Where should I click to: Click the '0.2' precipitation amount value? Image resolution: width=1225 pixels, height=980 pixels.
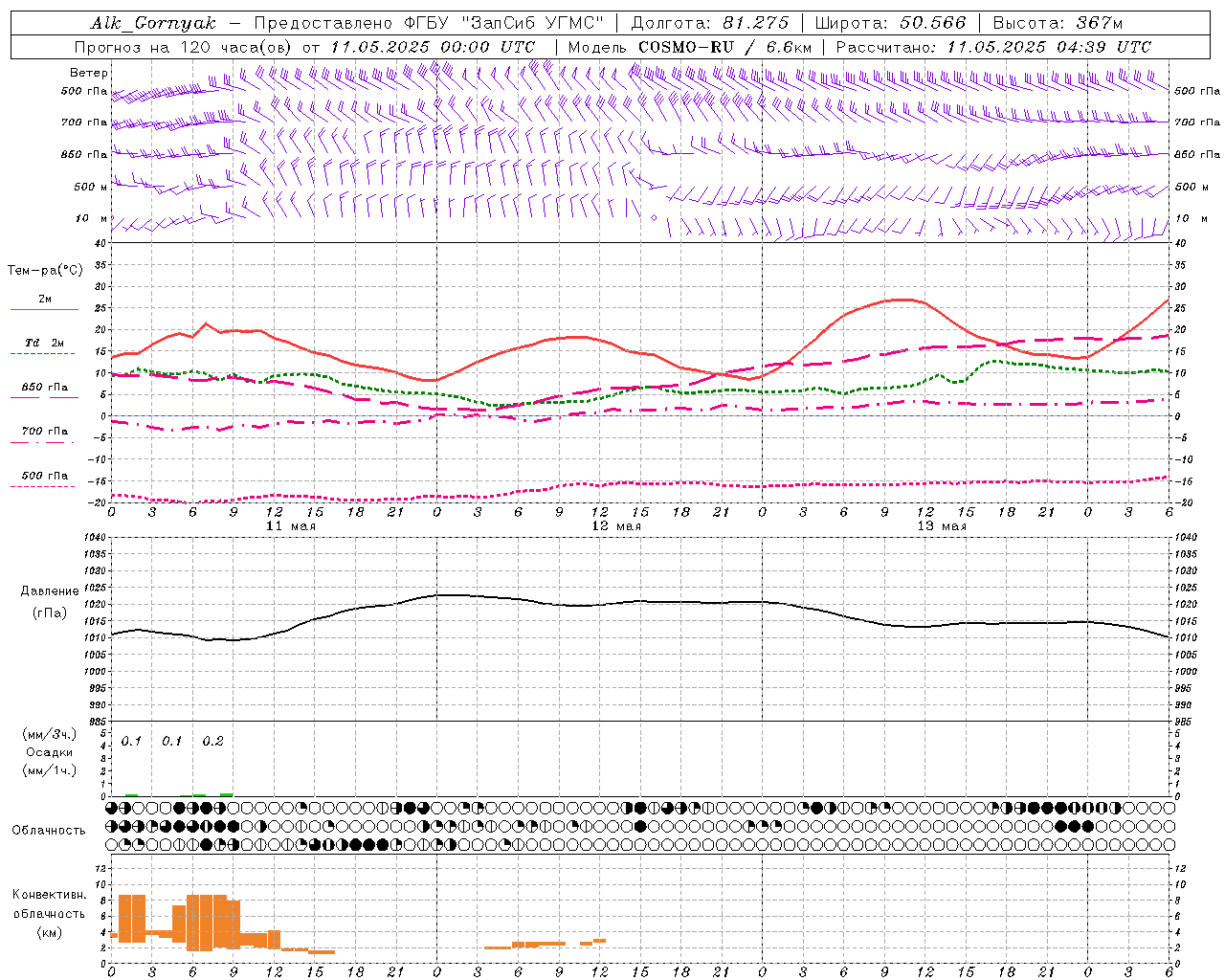coord(212,741)
